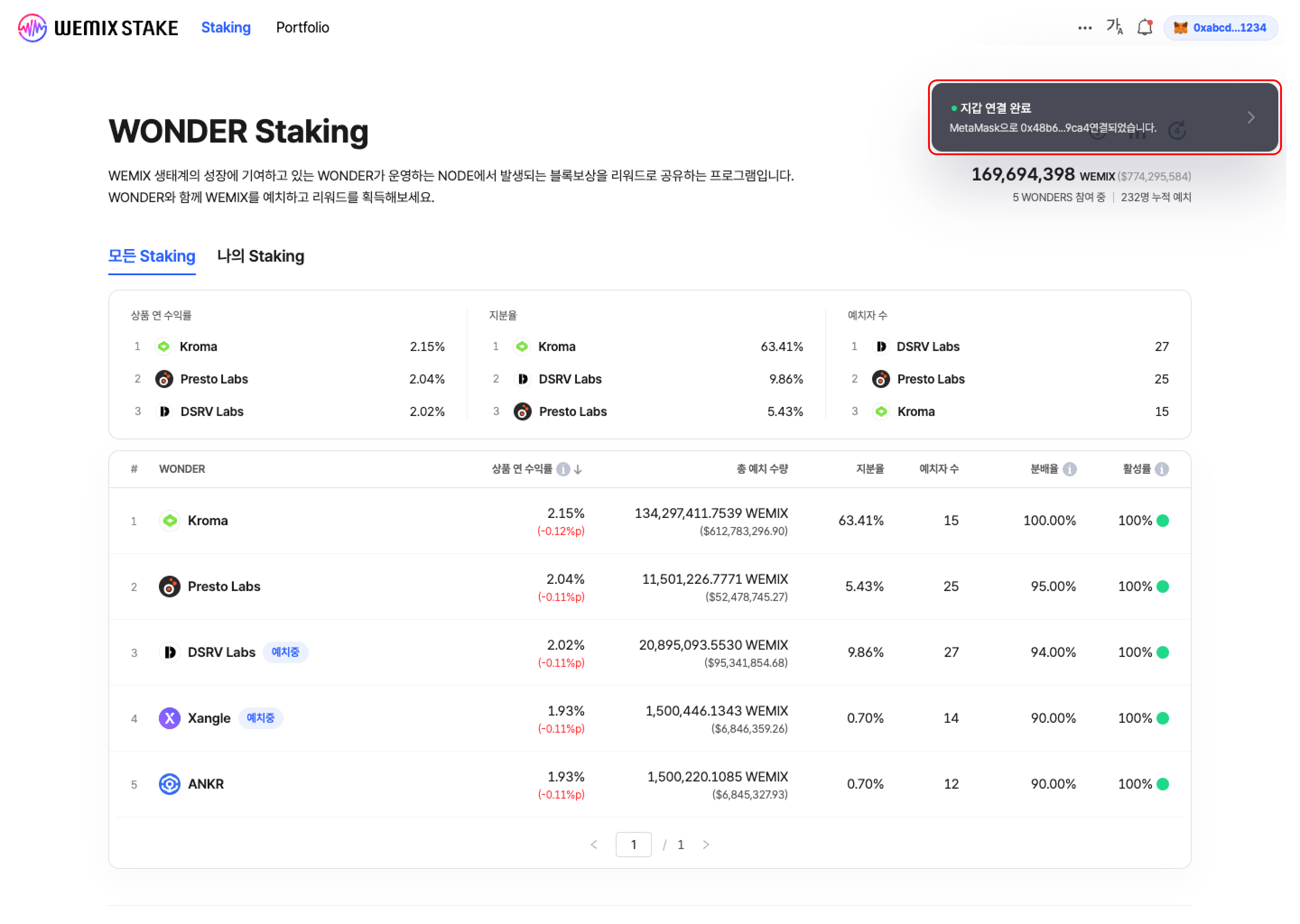This screenshot has height=924, width=1300.
Task: Open the Portfolio menu item
Action: tap(302, 28)
